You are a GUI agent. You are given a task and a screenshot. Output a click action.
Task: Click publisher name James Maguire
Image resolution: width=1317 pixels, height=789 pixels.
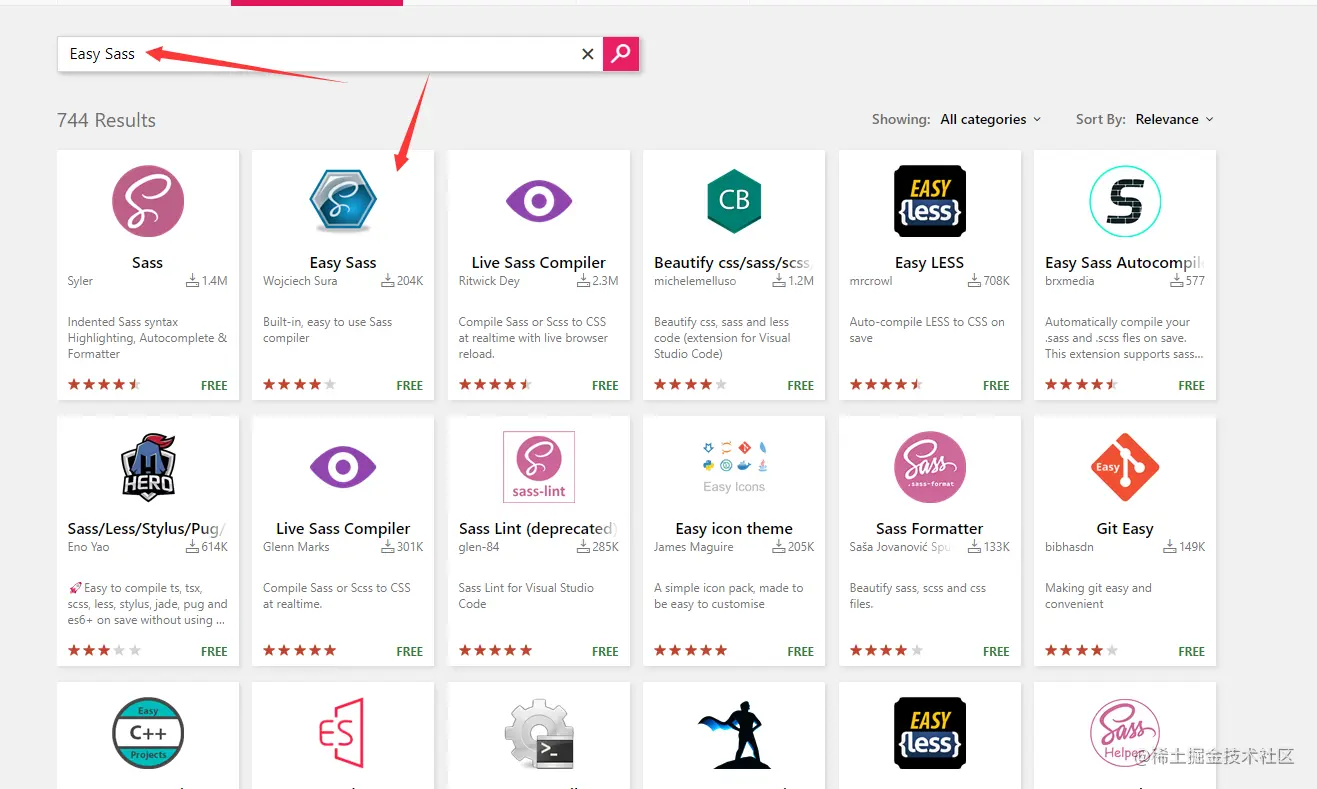(694, 547)
